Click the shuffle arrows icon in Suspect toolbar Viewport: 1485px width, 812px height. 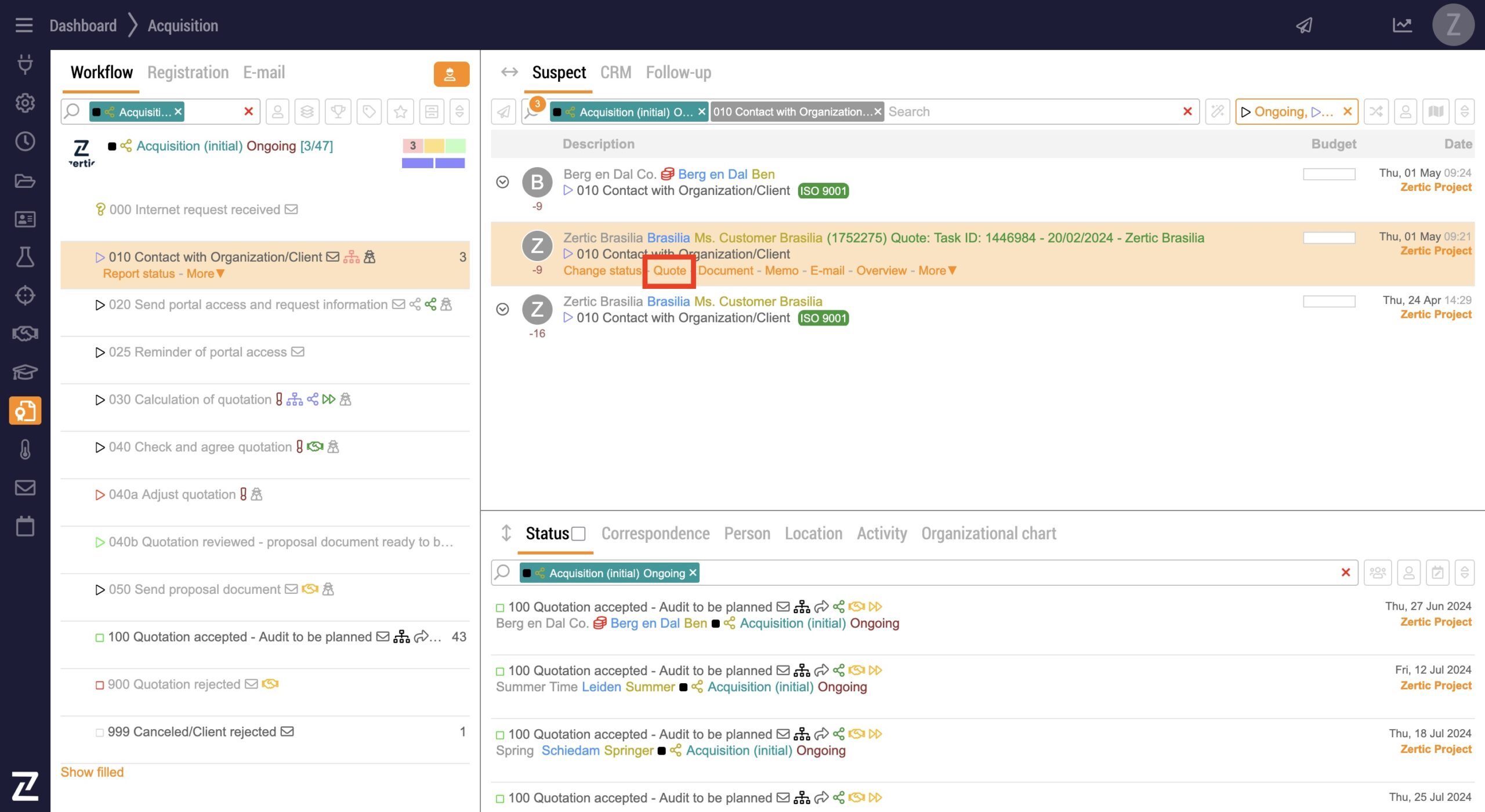click(x=1377, y=111)
